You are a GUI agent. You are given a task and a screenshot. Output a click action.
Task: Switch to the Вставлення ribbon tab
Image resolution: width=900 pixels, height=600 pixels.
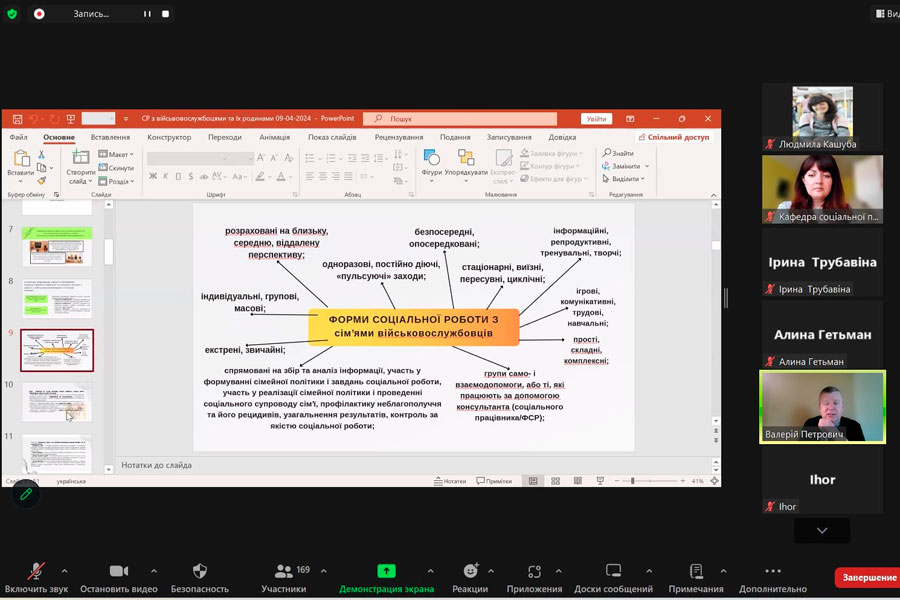110,137
